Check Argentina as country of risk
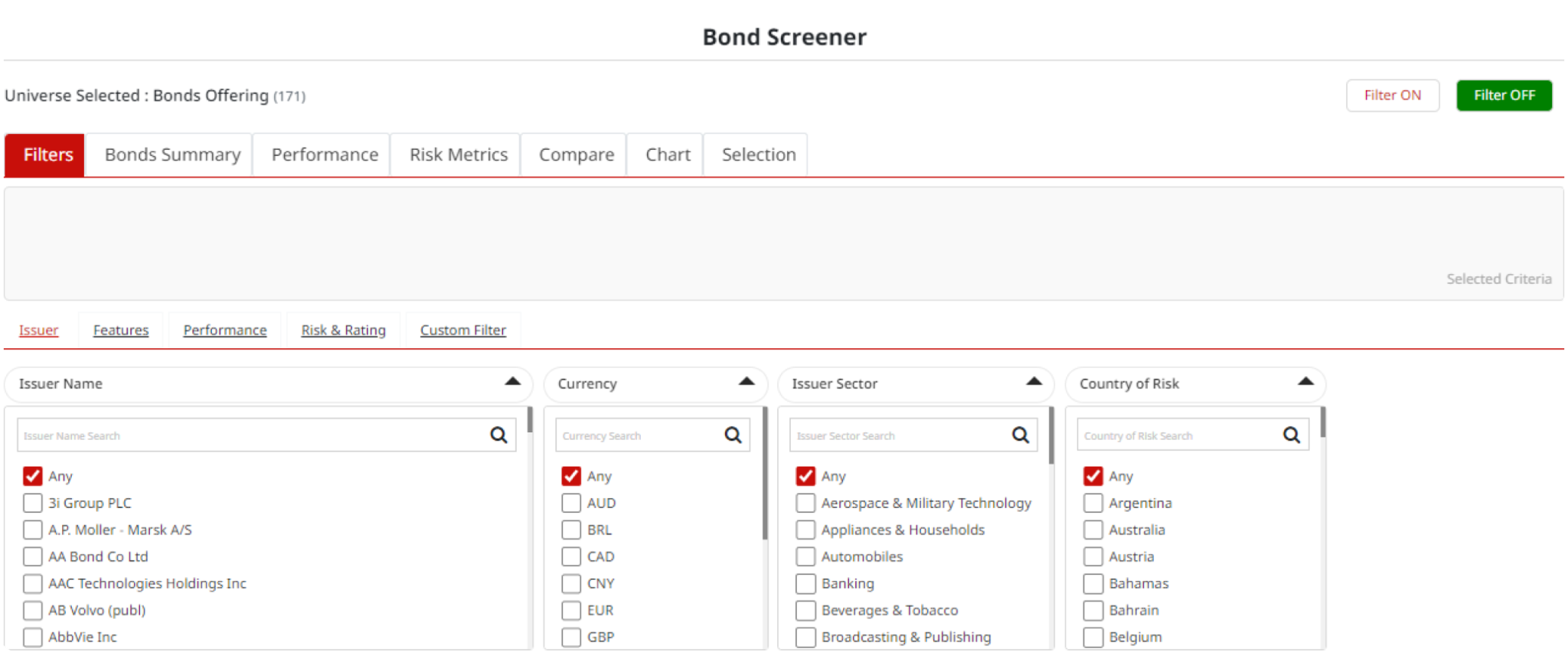Viewport: 1568px width, 652px height. pyautogui.click(x=1093, y=503)
